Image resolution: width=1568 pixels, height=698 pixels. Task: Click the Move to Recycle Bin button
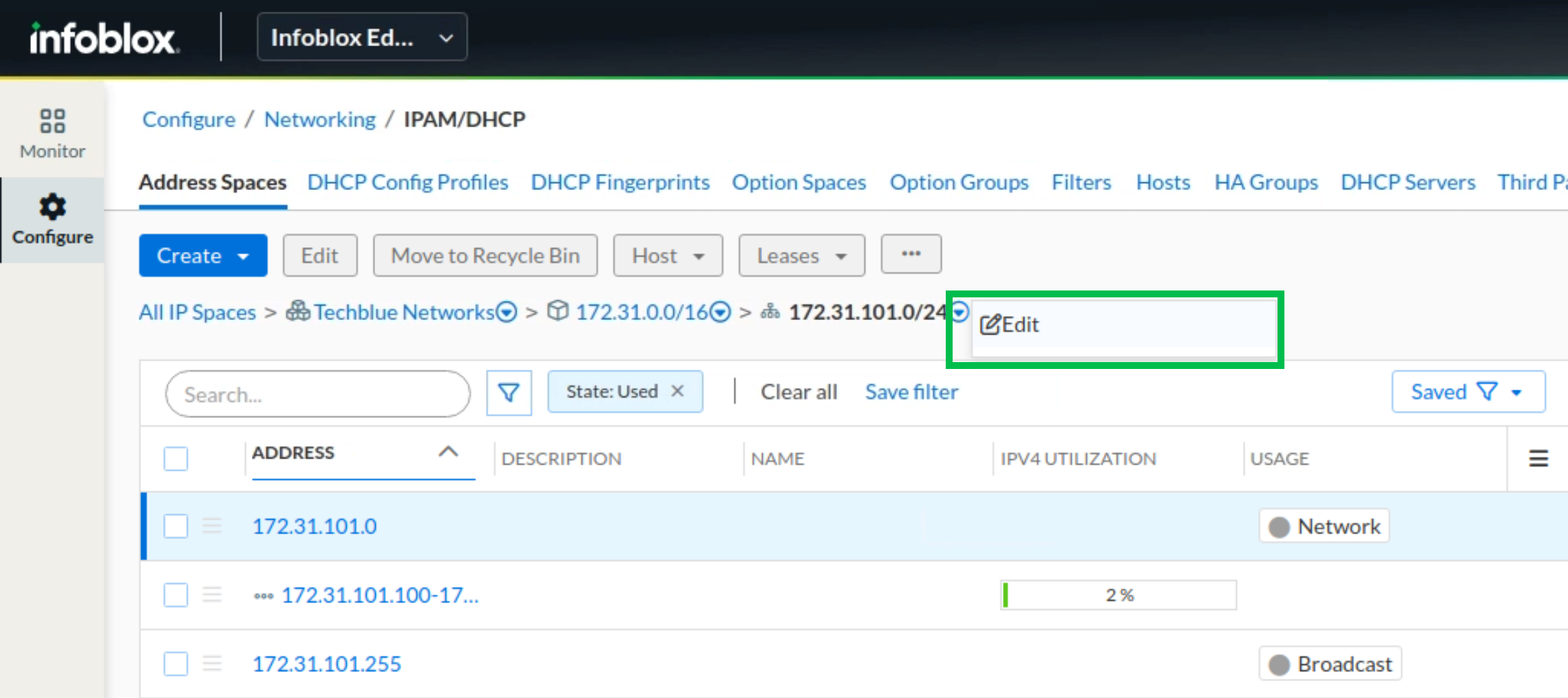point(485,255)
